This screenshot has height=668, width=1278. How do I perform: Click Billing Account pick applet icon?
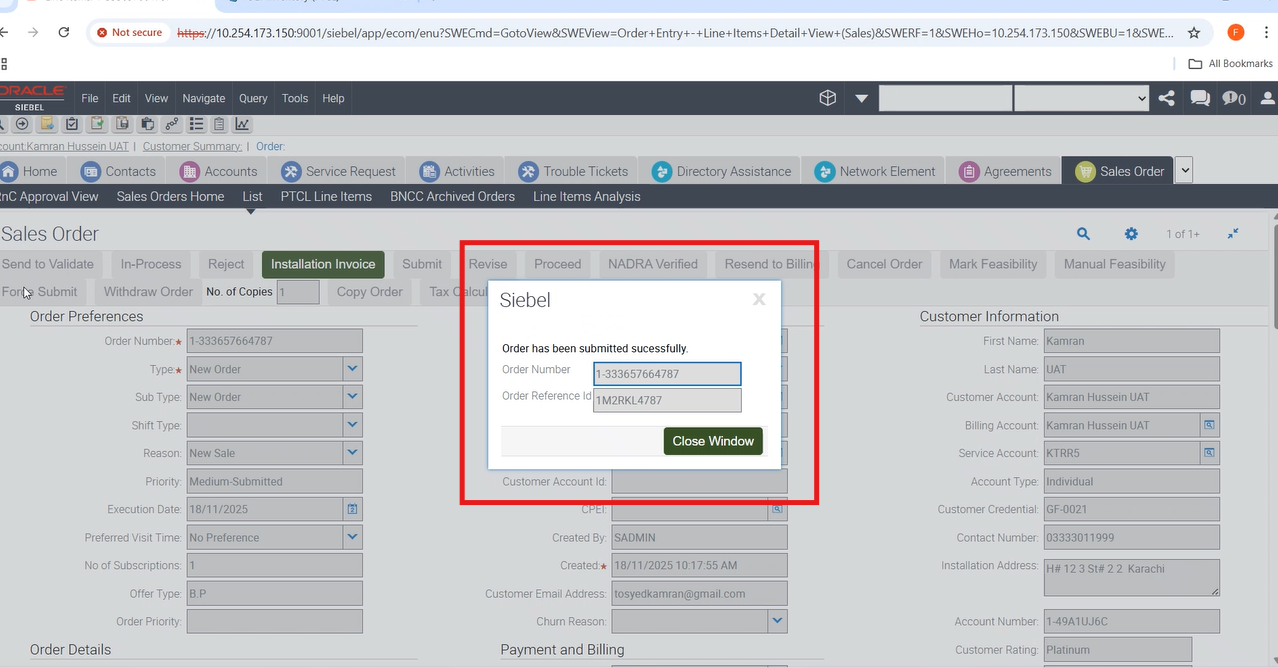1209,425
